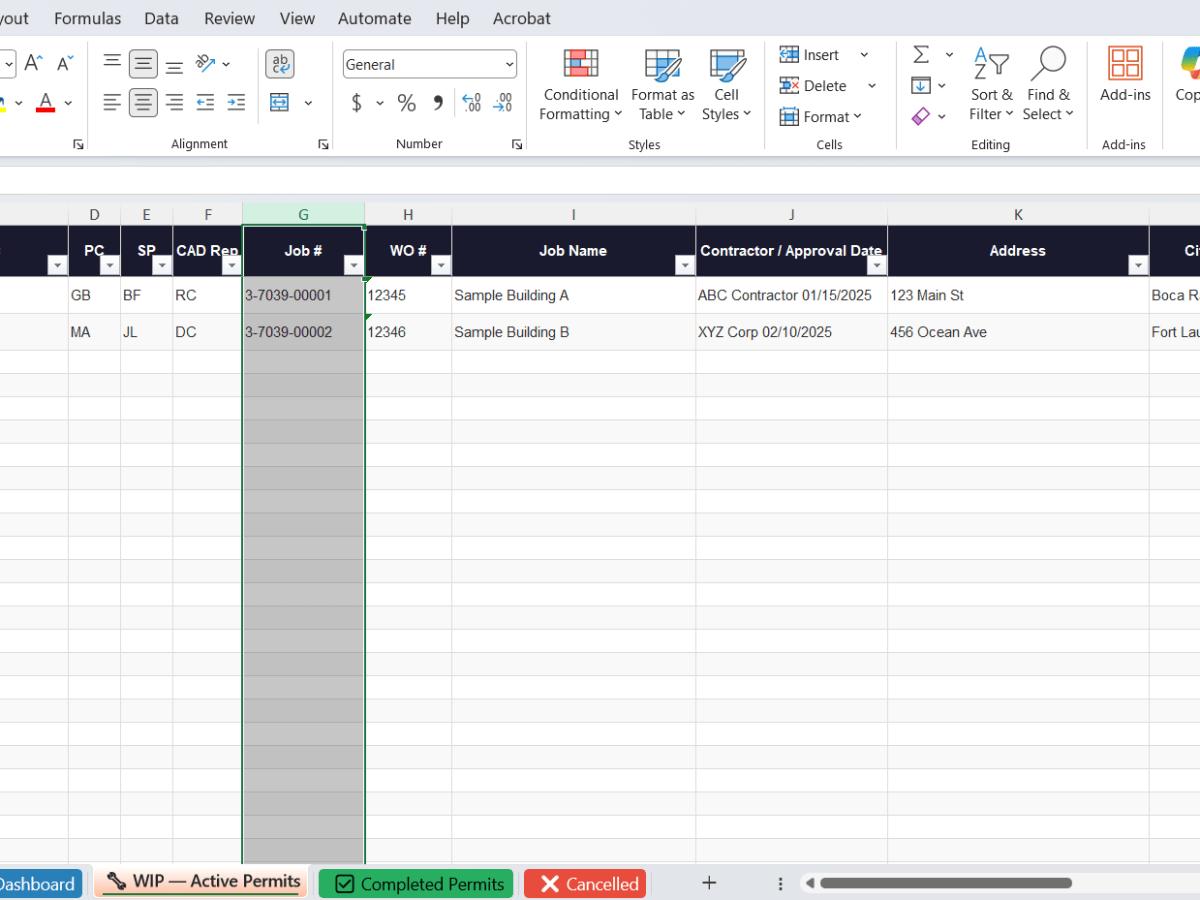Click the Clear eraser icon
Image resolution: width=1200 pixels, height=900 pixels.
tap(921, 117)
